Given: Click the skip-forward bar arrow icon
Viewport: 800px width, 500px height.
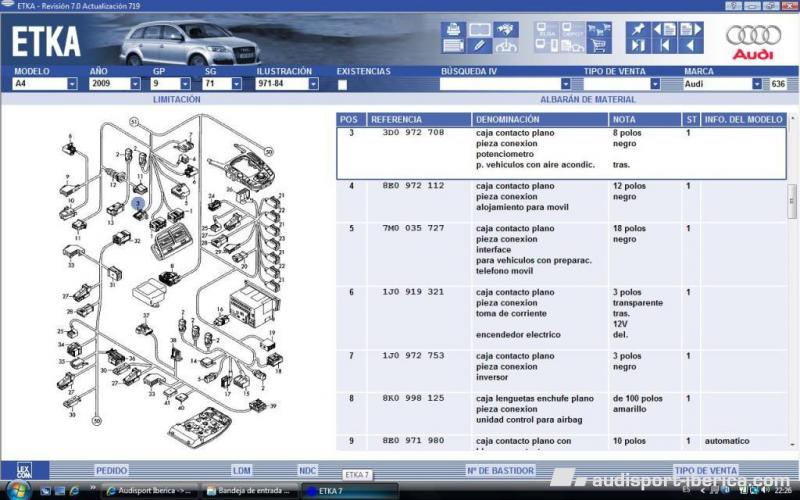Looking at the screenshot, I should coord(638,46).
